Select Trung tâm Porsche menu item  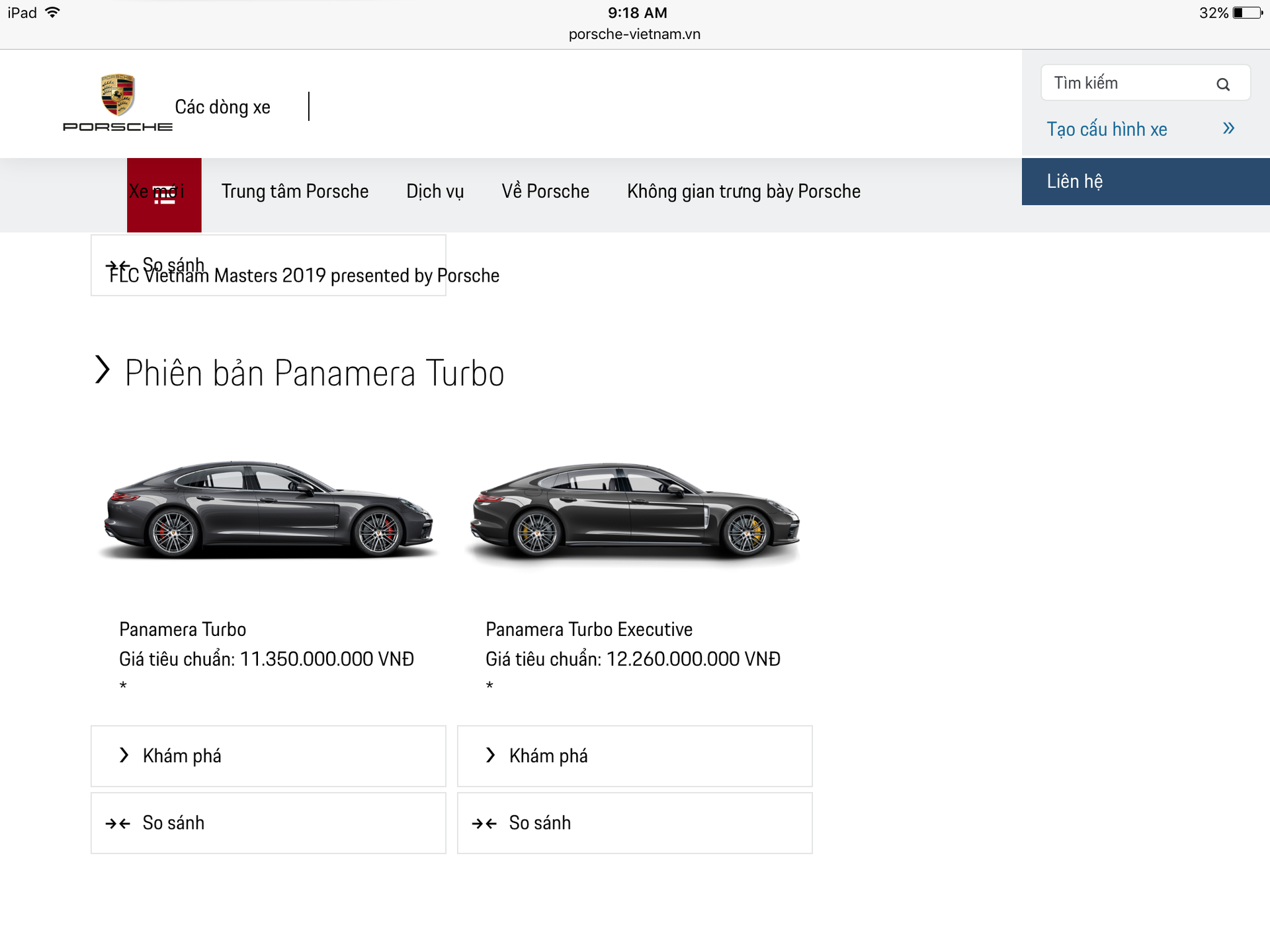tap(295, 191)
